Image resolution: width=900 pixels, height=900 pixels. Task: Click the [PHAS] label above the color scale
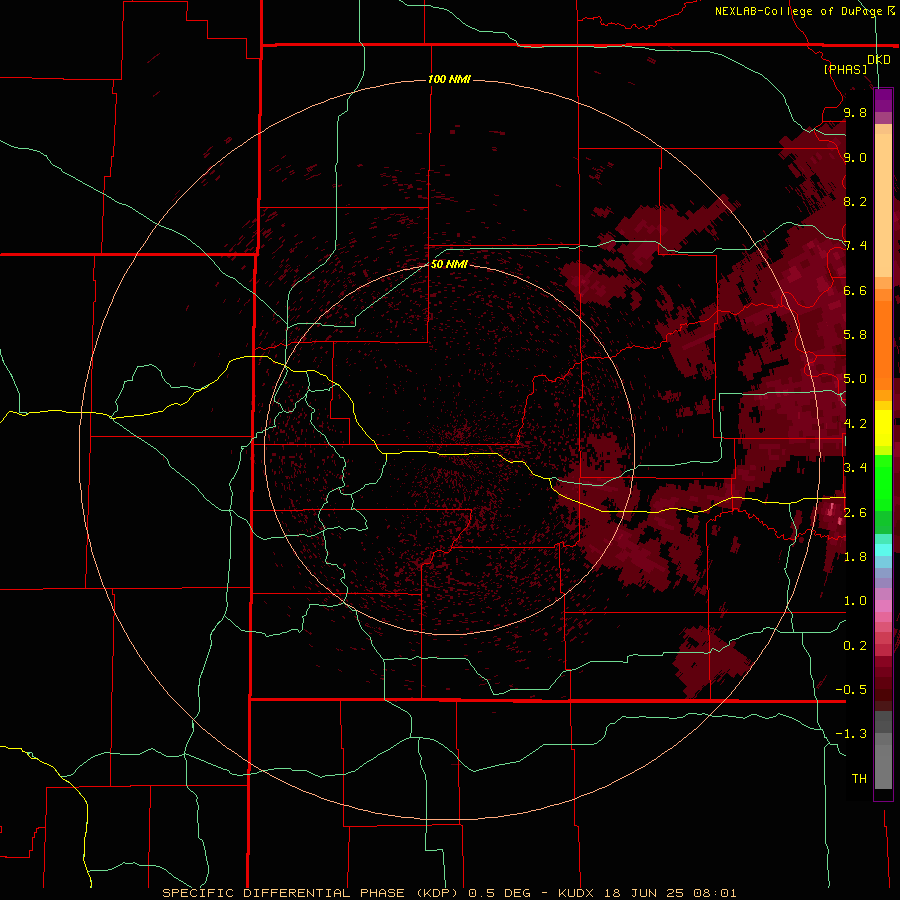click(x=845, y=69)
